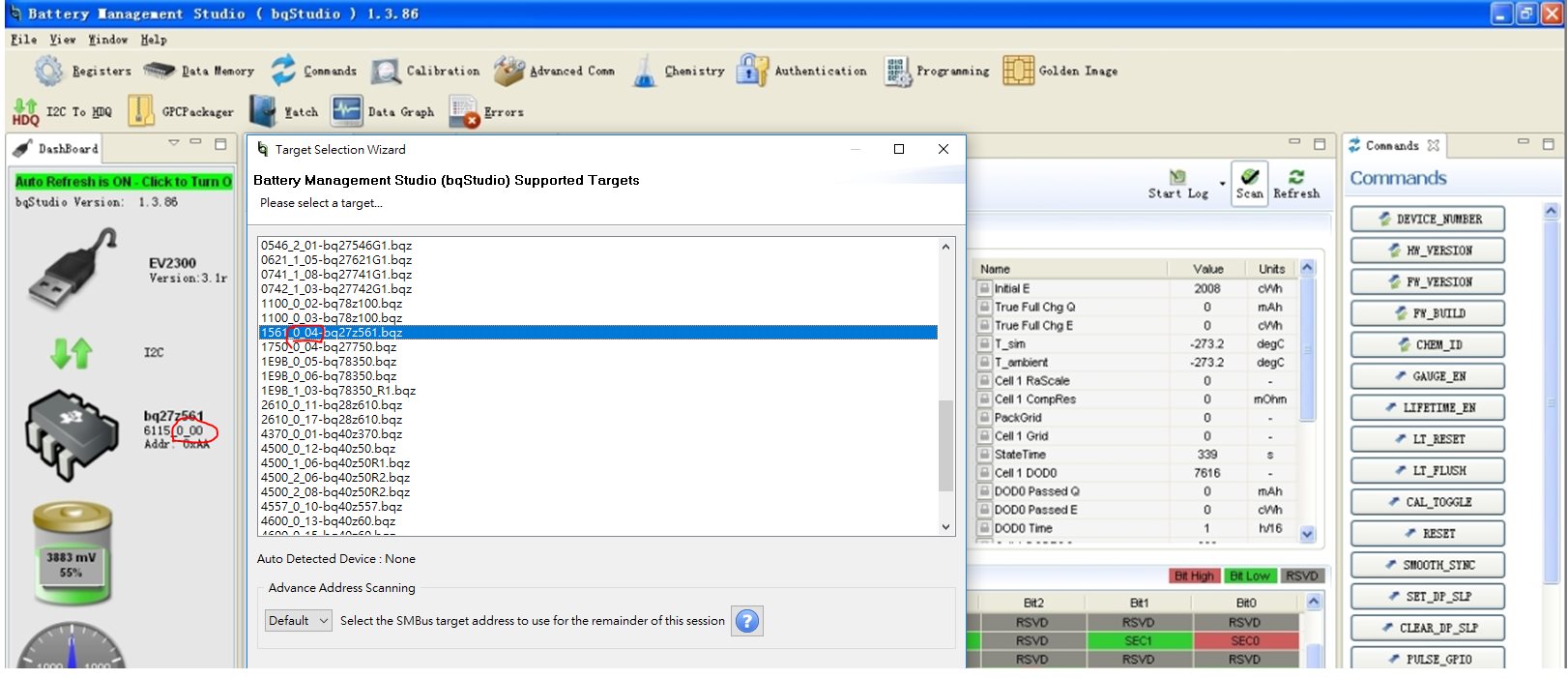Close the Commands panel tab
Screen dimensions: 1568x679
coord(1433,145)
